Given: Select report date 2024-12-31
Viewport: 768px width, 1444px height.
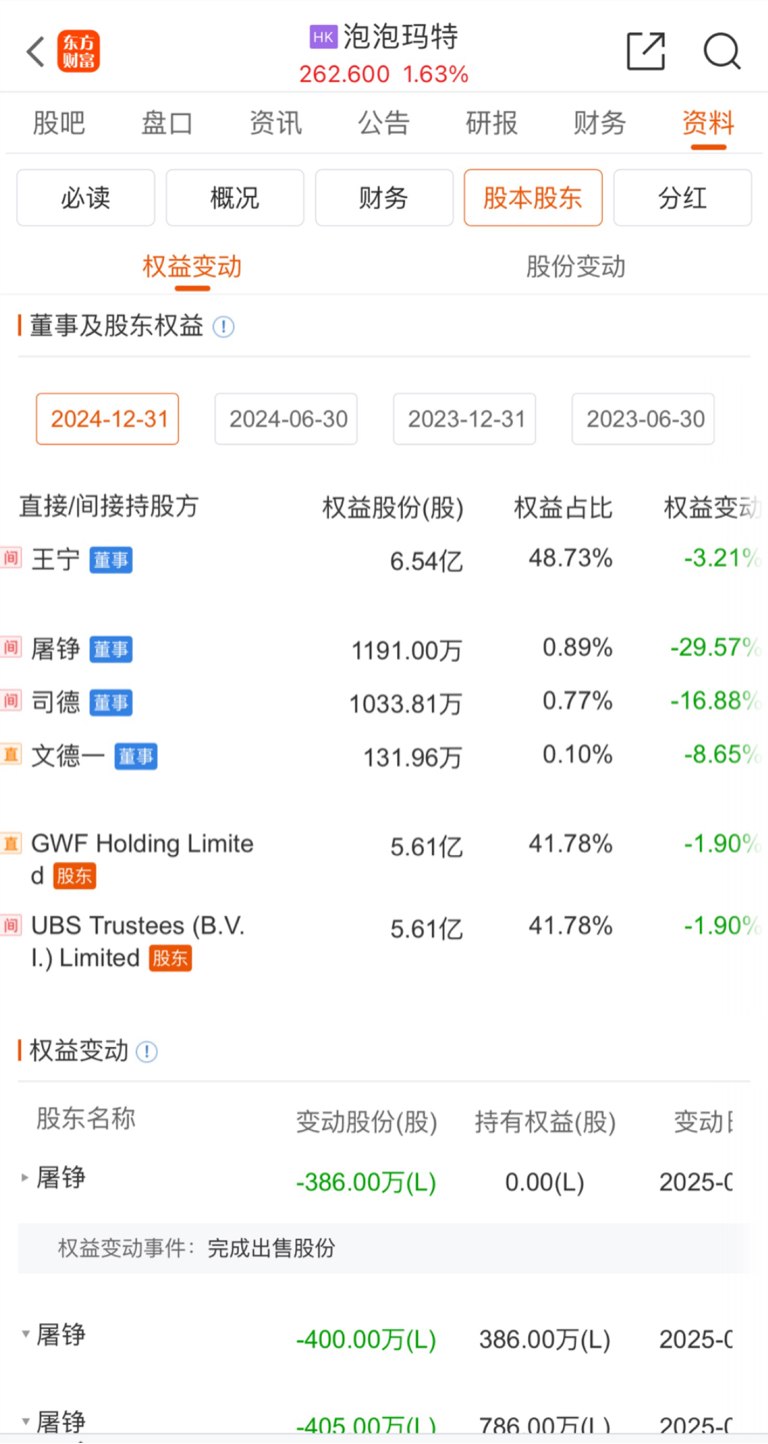Looking at the screenshot, I should pyautogui.click(x=108, y=419).
